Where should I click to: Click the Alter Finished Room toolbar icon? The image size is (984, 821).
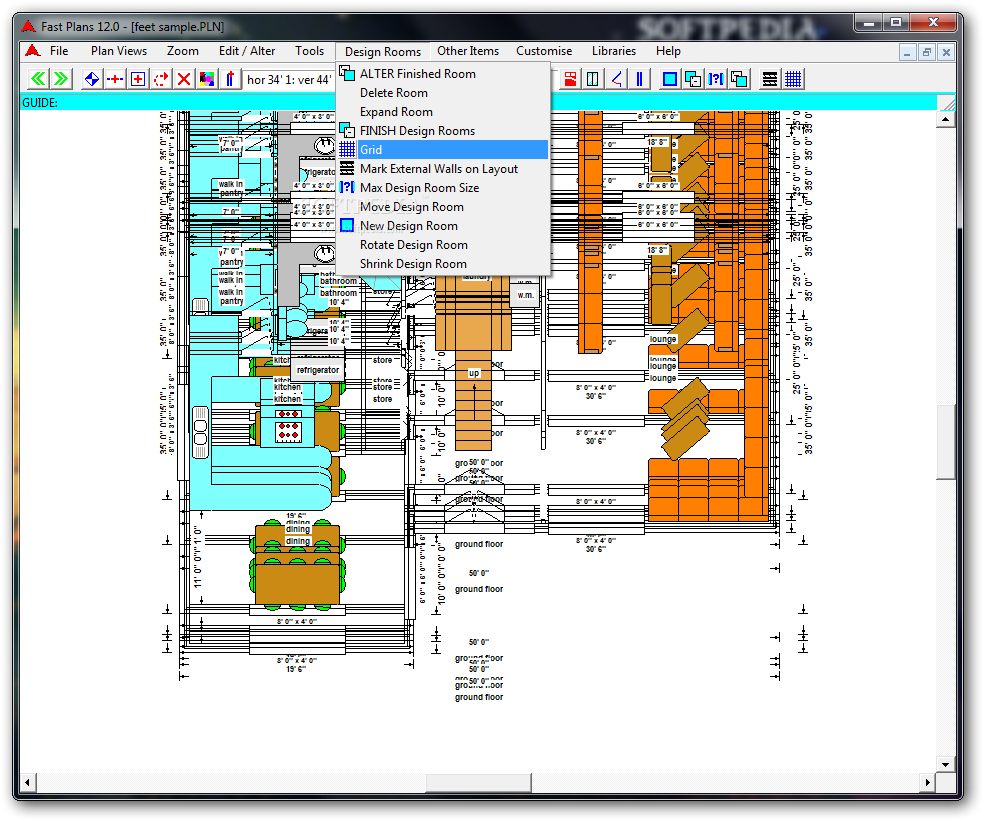[739, 79]
